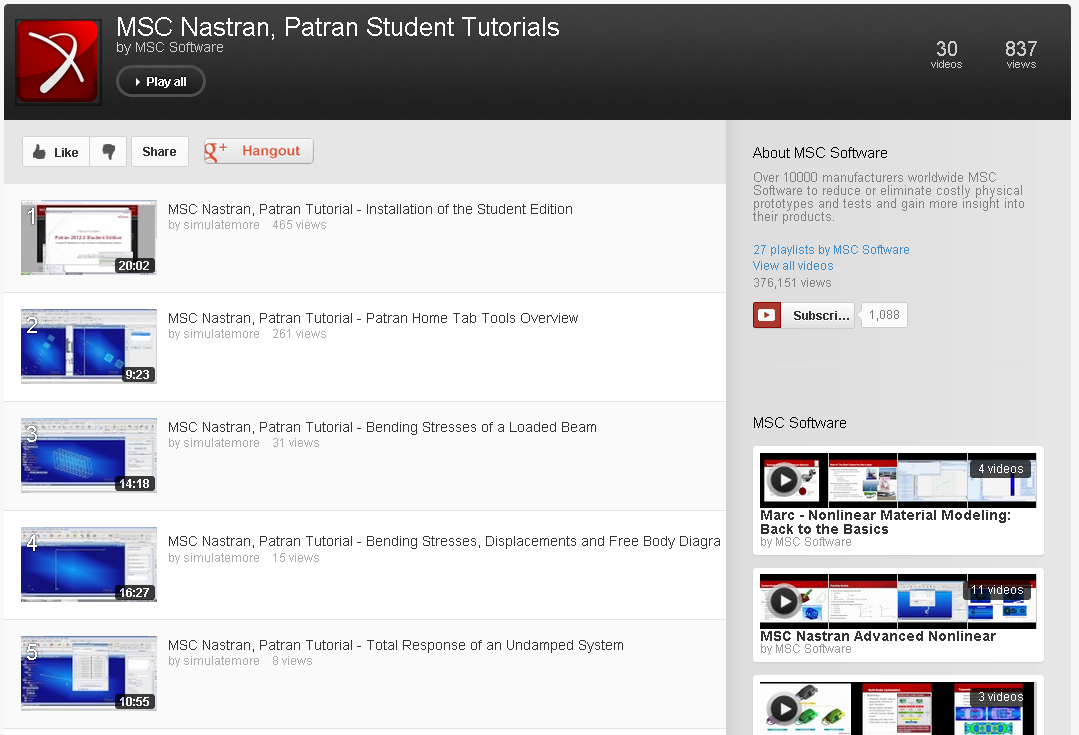Click 376,151 views text
Screen dimensions: 1079x735
click(x=792, y=283)
